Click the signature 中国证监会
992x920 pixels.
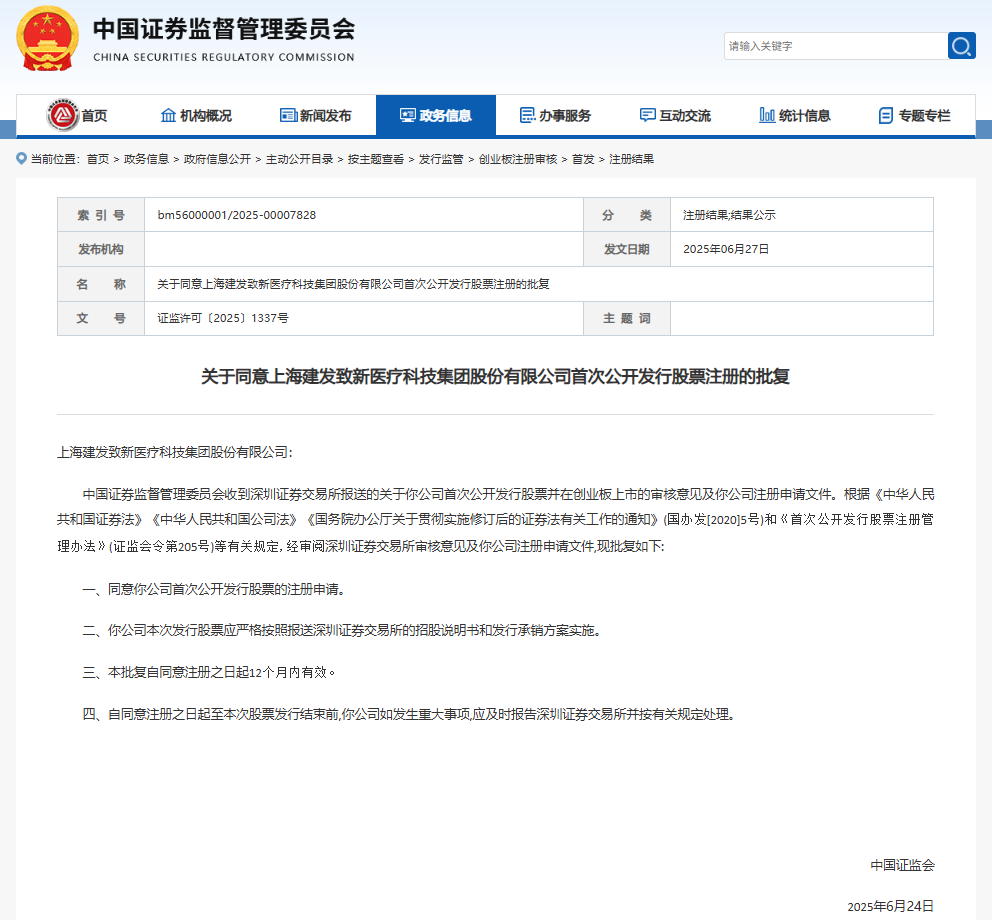[x=902, y=865]
